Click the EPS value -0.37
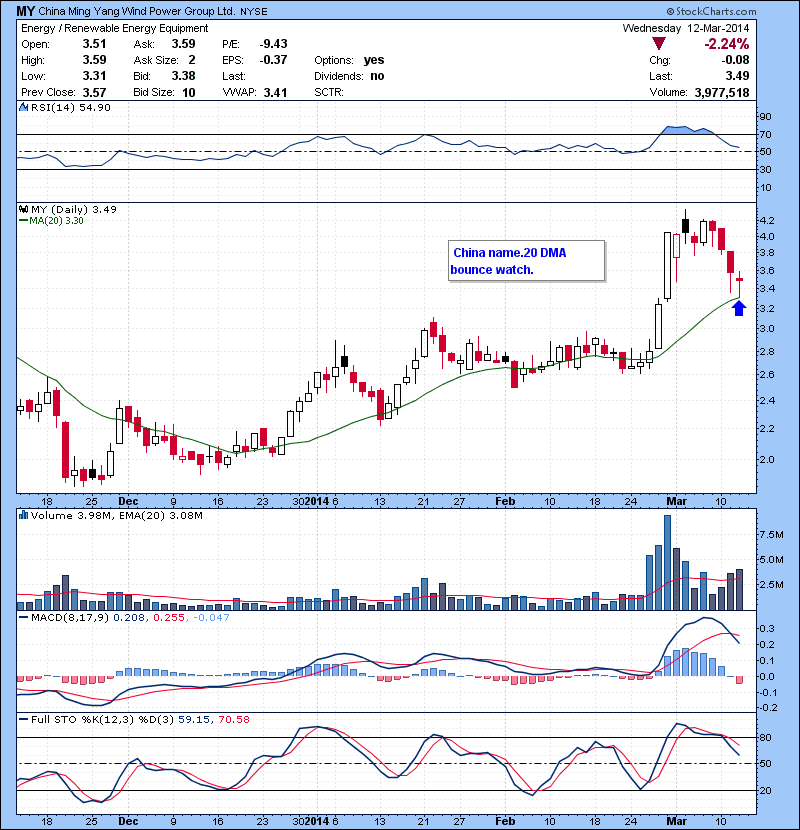 coord(273,60)
